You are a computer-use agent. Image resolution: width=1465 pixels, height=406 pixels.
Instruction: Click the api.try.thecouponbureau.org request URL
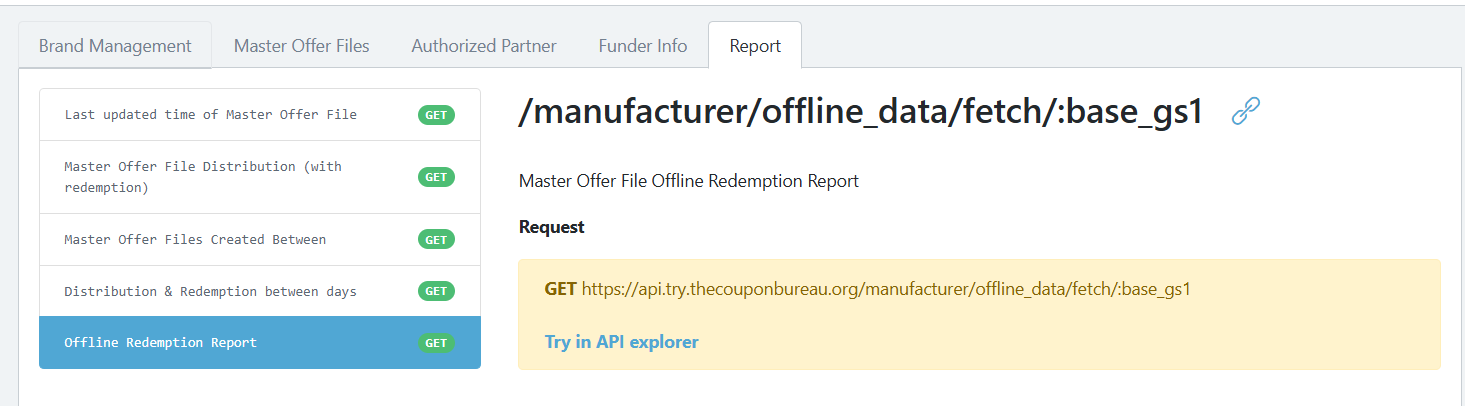click(886, 289)
